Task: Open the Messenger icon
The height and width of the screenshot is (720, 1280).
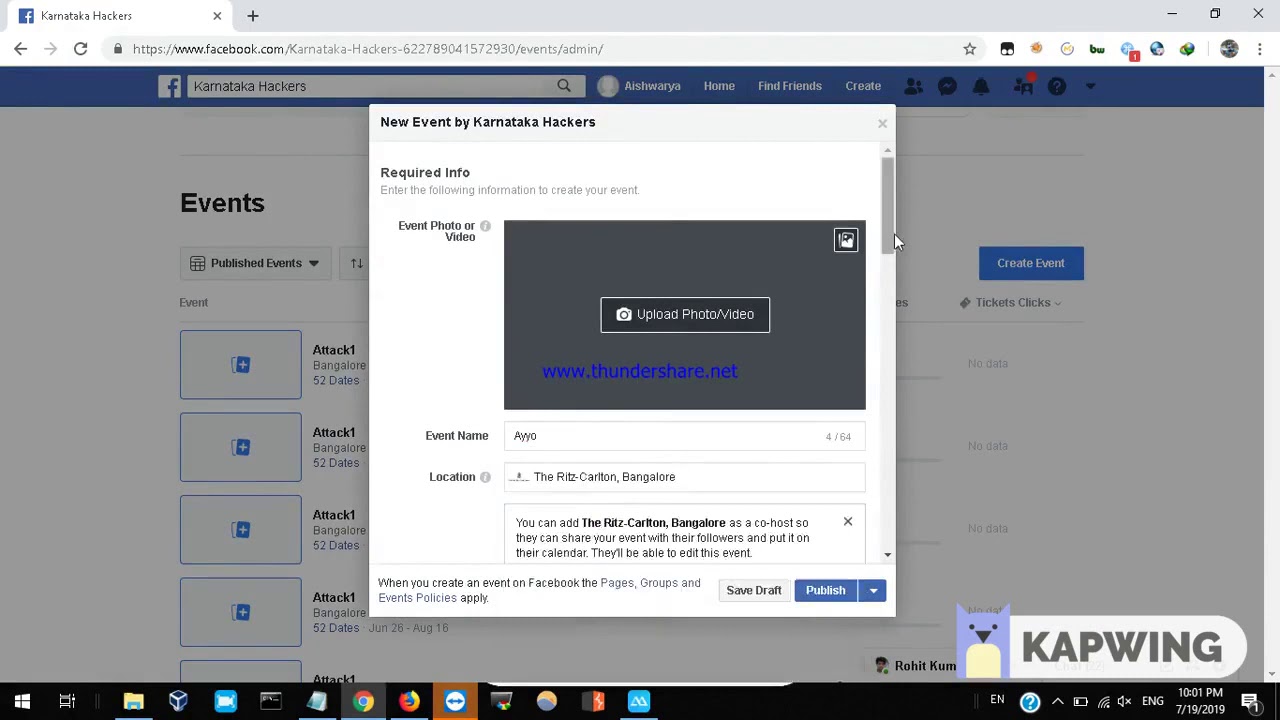Action: pos(947,86)
